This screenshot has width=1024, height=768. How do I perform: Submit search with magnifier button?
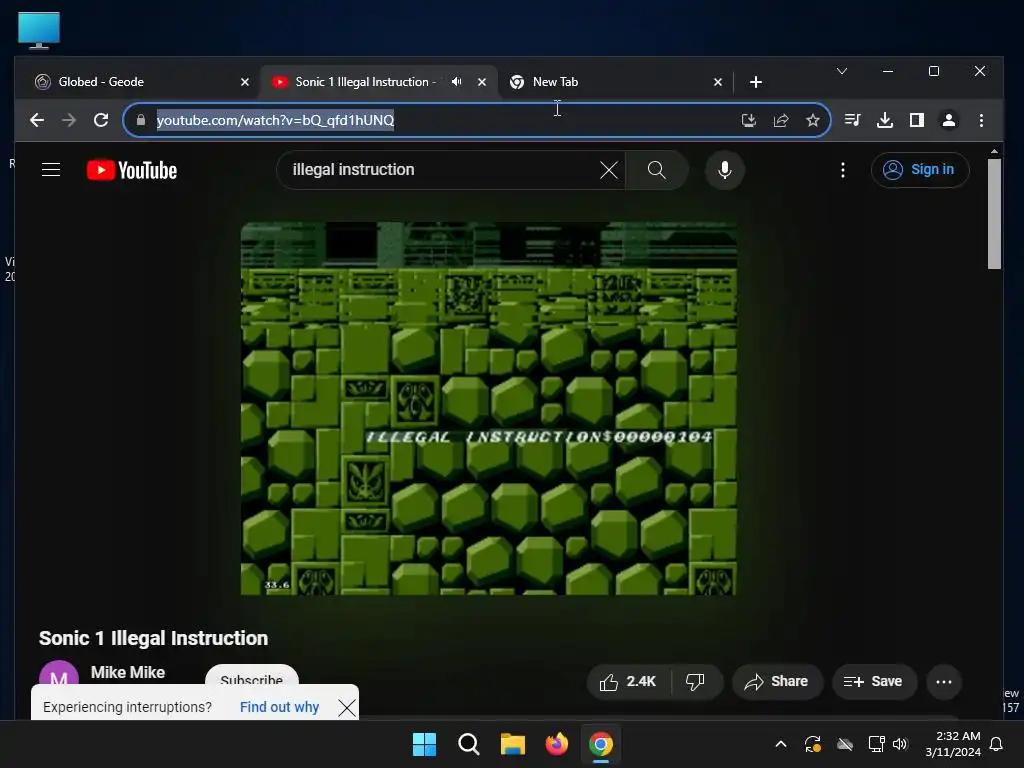[656, 170]
